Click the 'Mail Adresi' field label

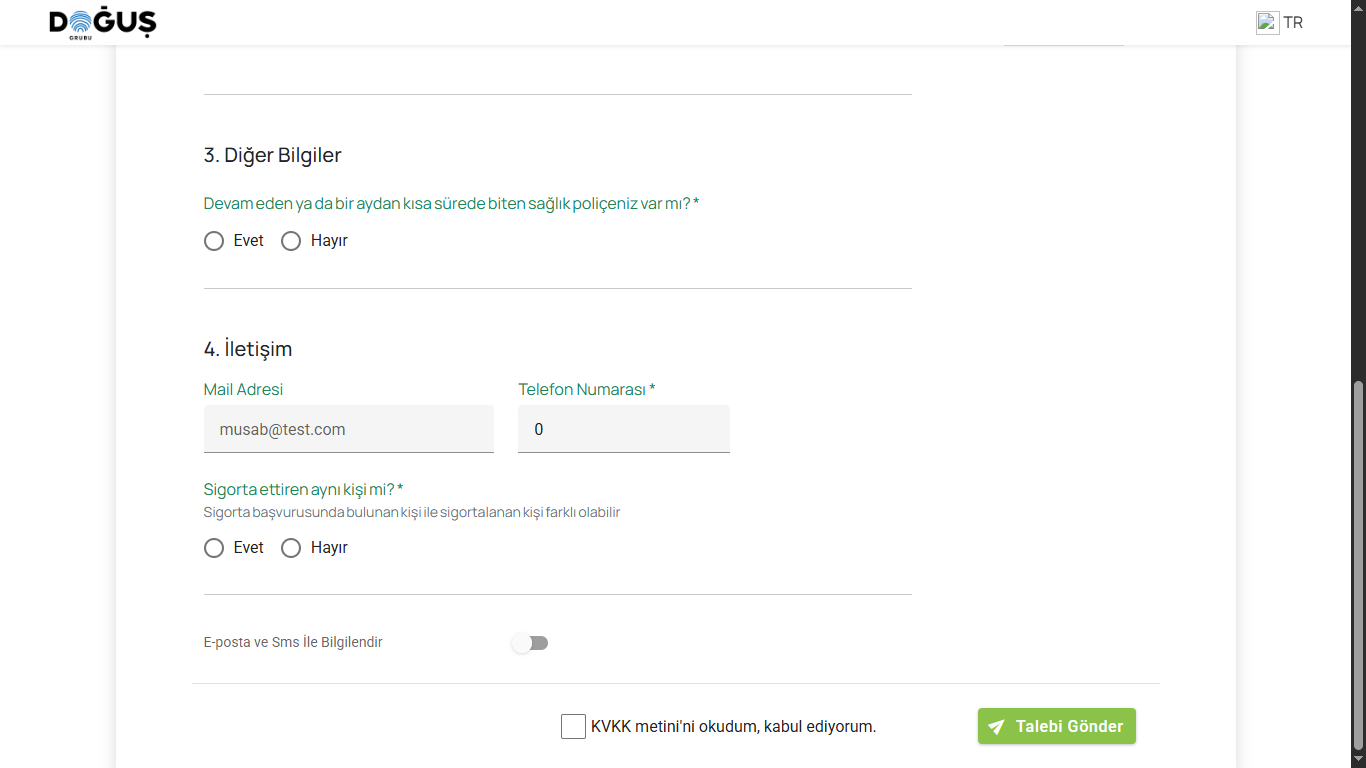click(243, 389)
